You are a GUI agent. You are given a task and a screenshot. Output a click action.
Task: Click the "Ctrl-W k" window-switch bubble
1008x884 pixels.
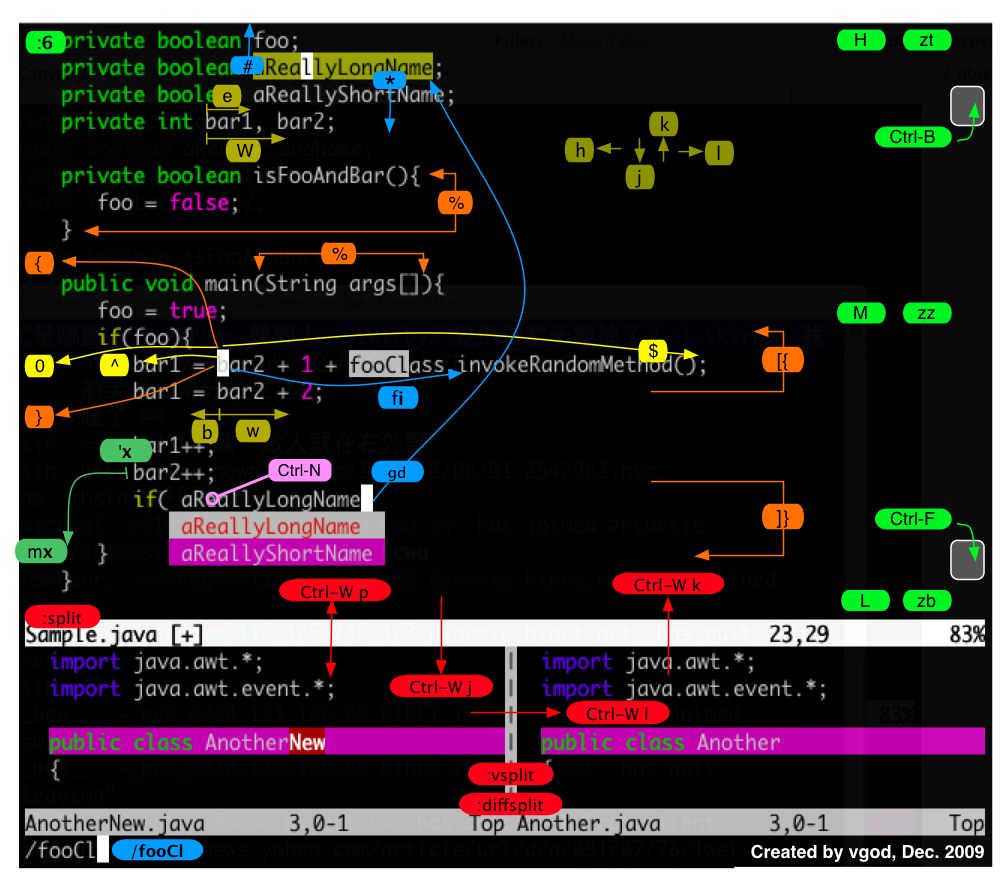pos(668,584)
